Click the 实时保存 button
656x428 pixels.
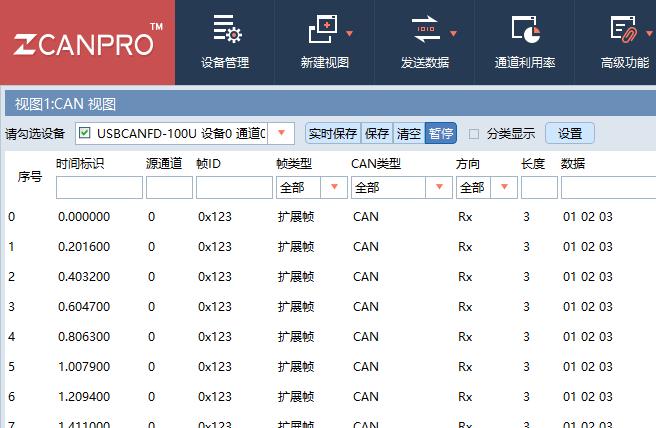tap(333, 133)
